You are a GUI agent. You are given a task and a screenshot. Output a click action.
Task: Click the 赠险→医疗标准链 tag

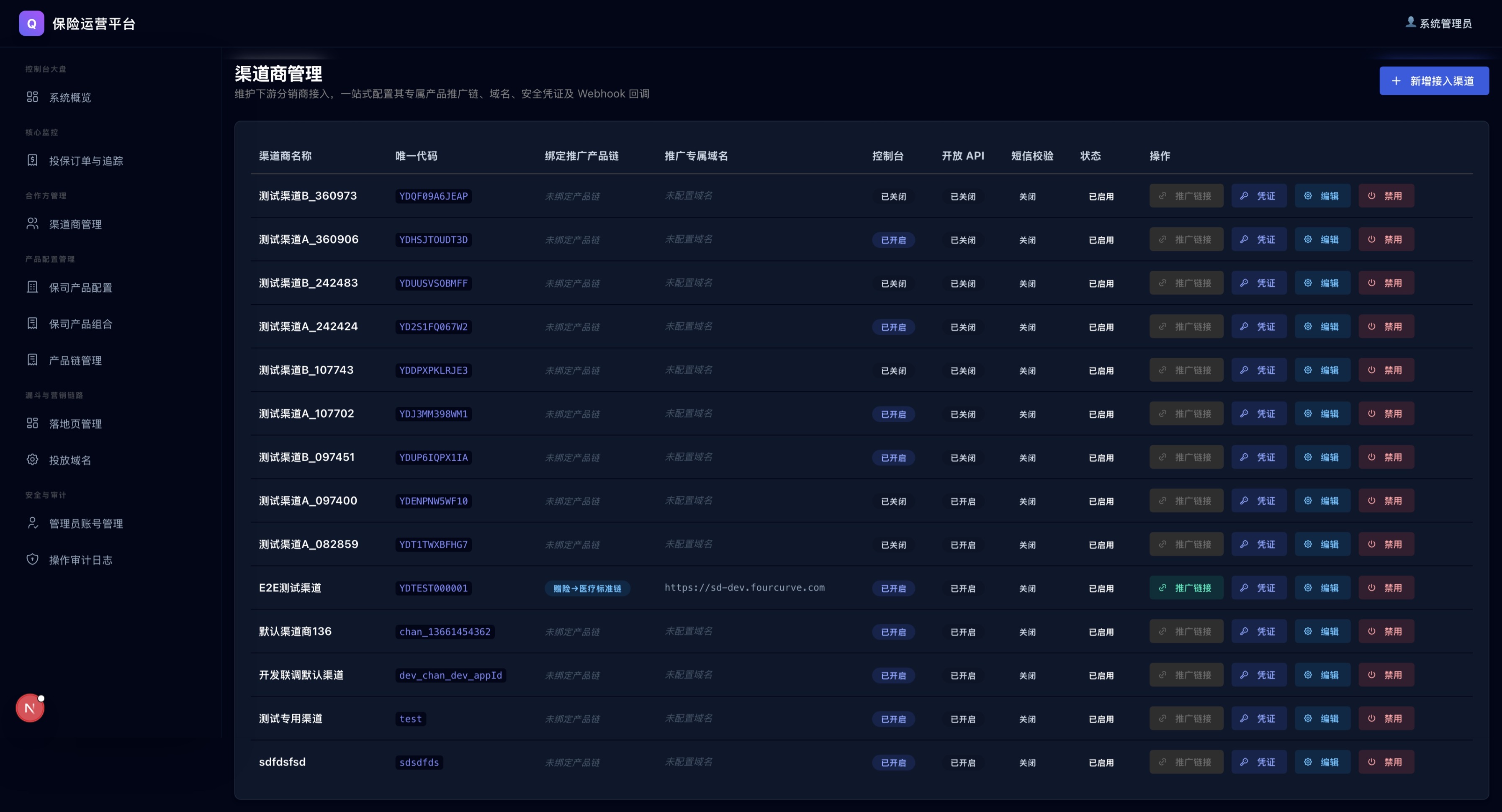coord(587,589)
